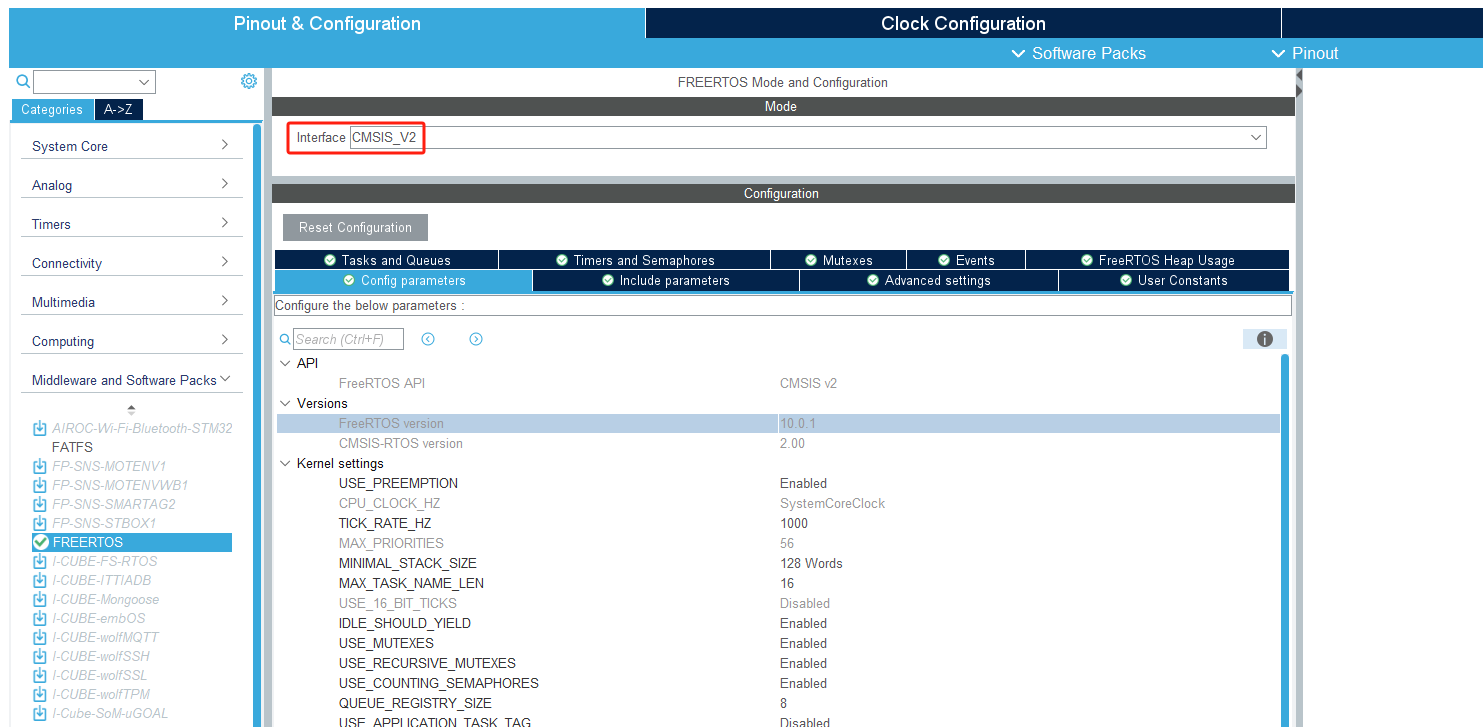Open the Interface CMSIS_V2 dropdown
Image resolution: width=1483 pixels, height=727 pixels.
point(808,137)
